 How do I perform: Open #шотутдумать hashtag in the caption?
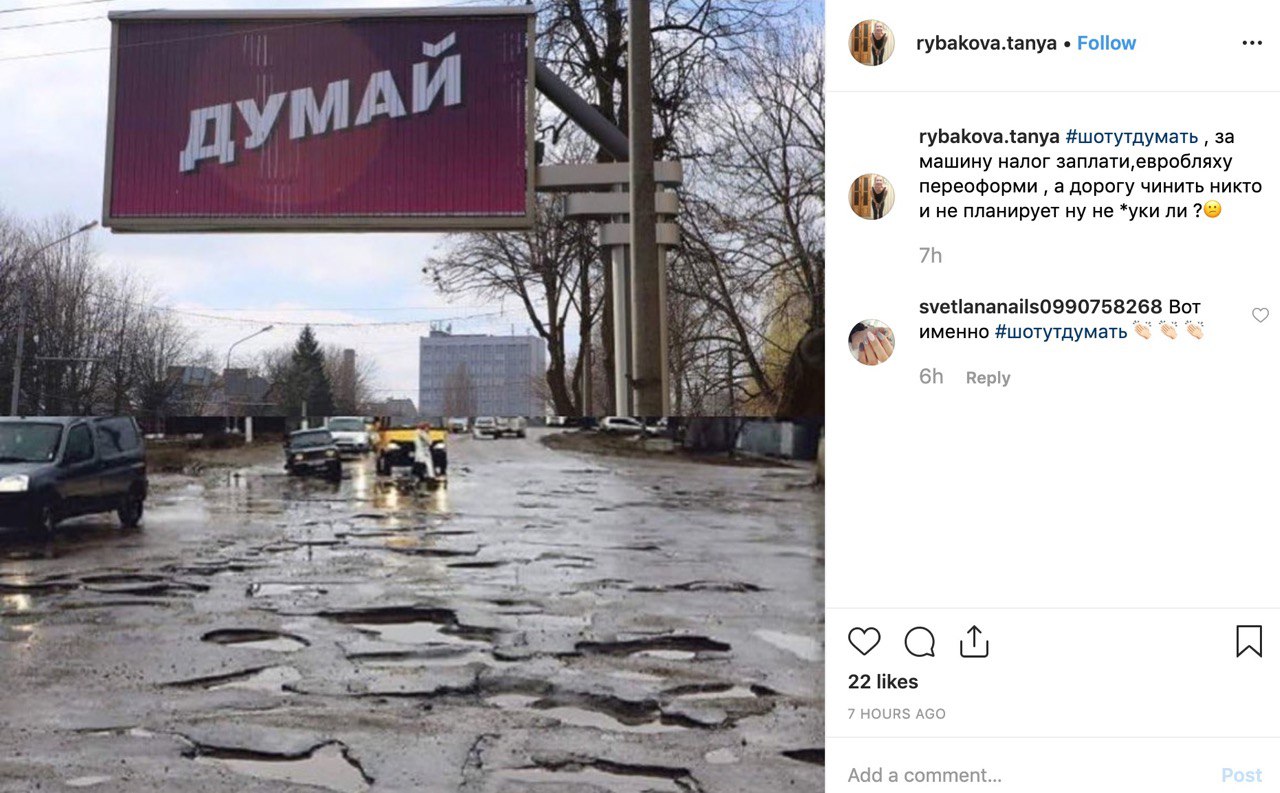coord(1131,137)
